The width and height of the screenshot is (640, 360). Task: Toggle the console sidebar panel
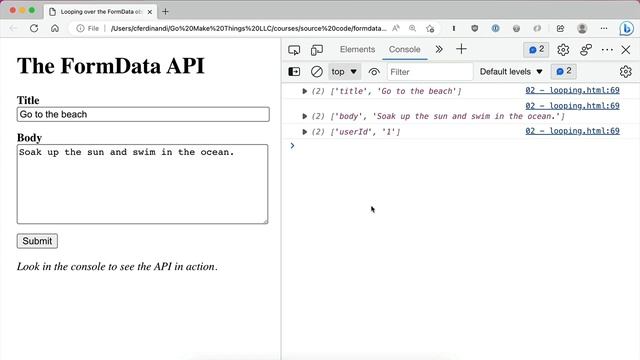294,72
